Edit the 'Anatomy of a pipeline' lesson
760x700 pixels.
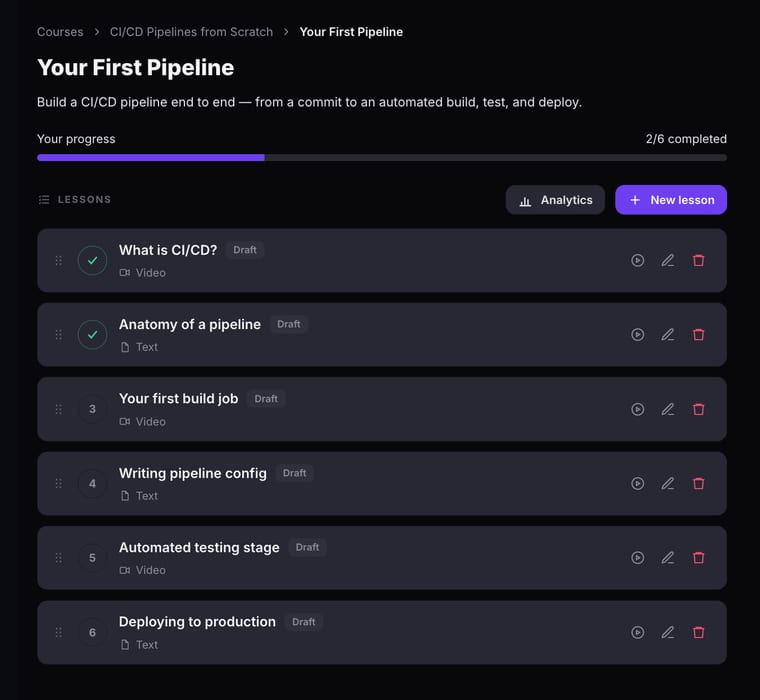pos(668,334)
